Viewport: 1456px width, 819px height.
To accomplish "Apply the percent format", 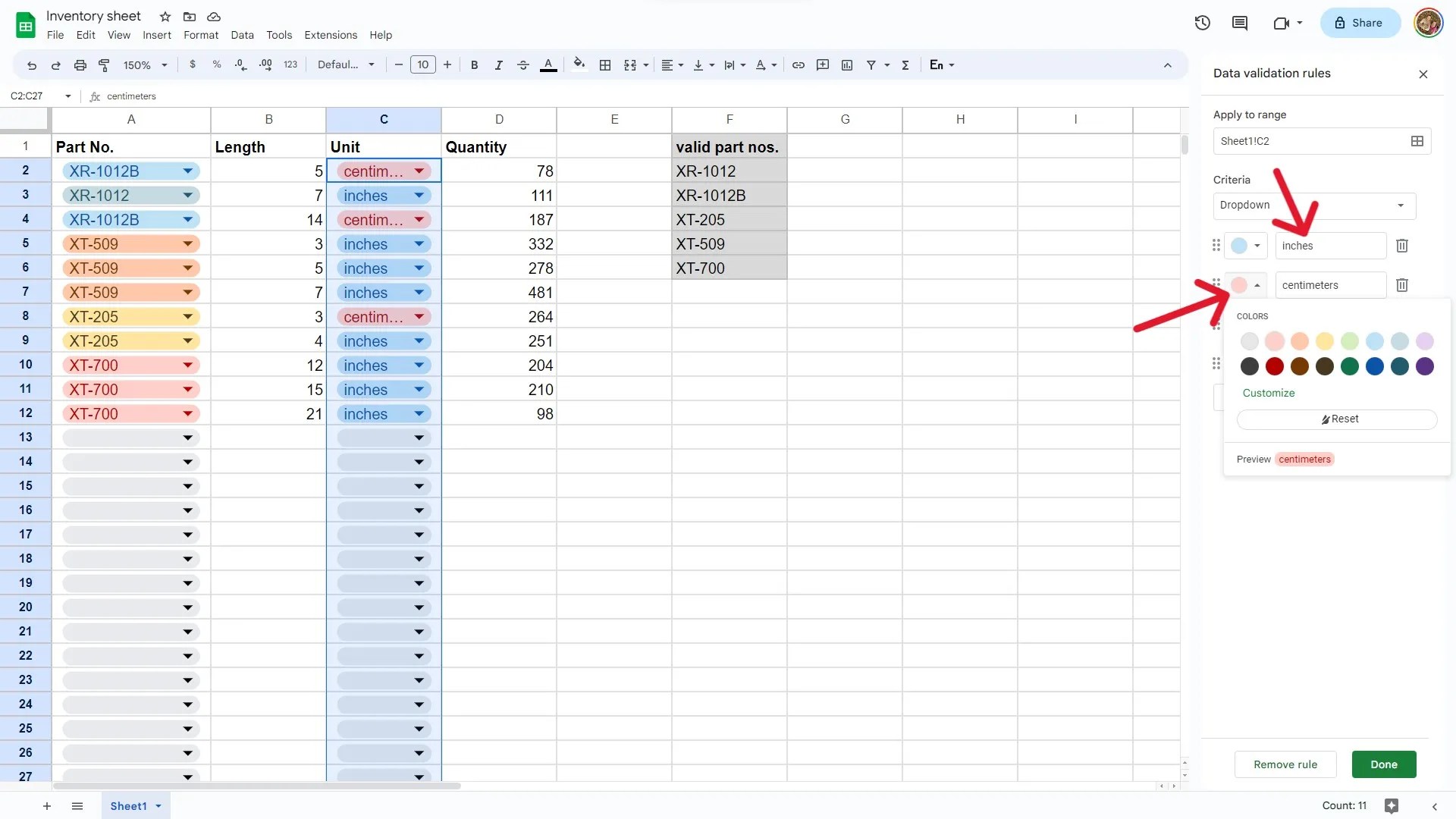I will [x=217, y=65].
